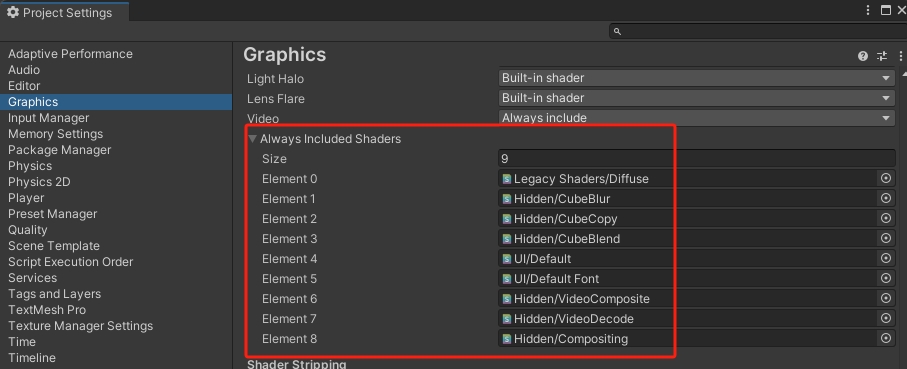Click the object picker for Element 2
This screenshot has height=369, width=907.
point(886,218)
